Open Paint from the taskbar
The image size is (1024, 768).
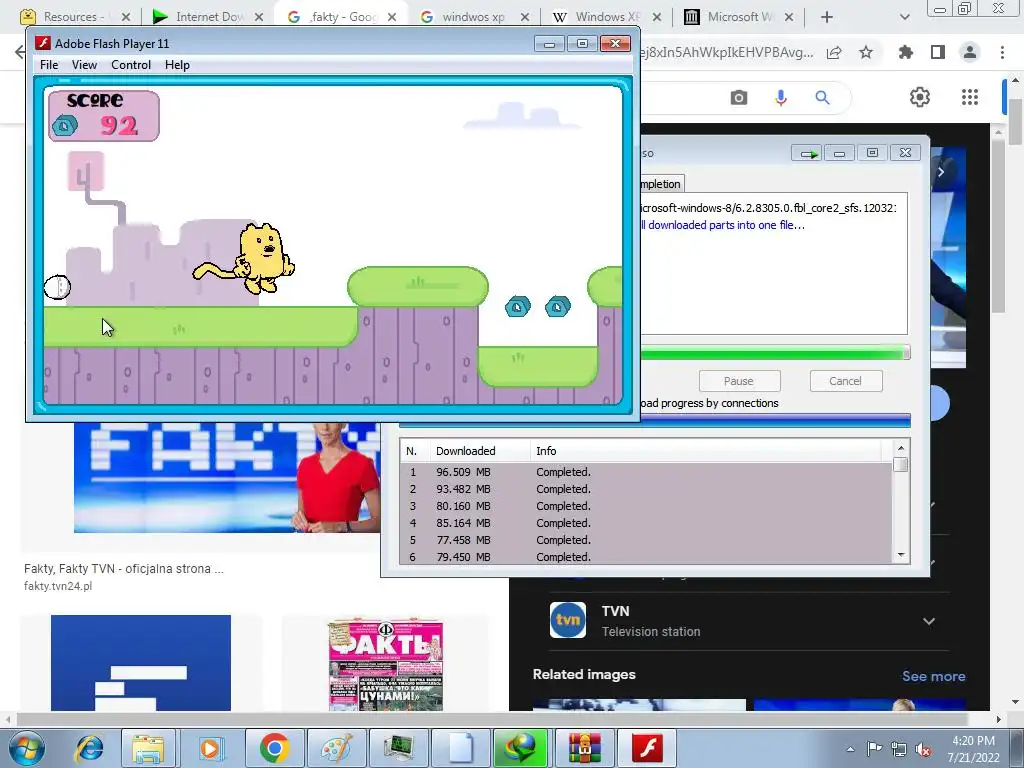(336, 748)
